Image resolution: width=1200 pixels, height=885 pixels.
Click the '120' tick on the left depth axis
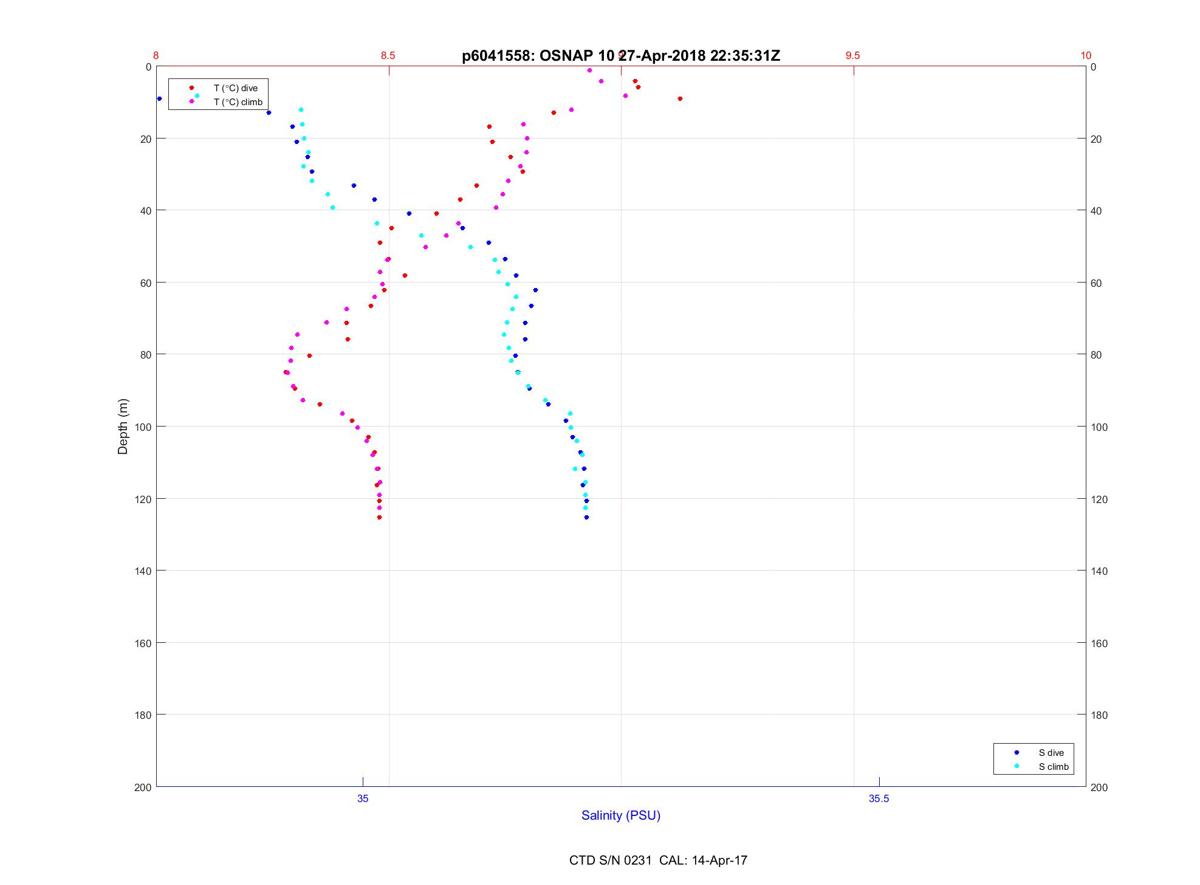[143, 499]
